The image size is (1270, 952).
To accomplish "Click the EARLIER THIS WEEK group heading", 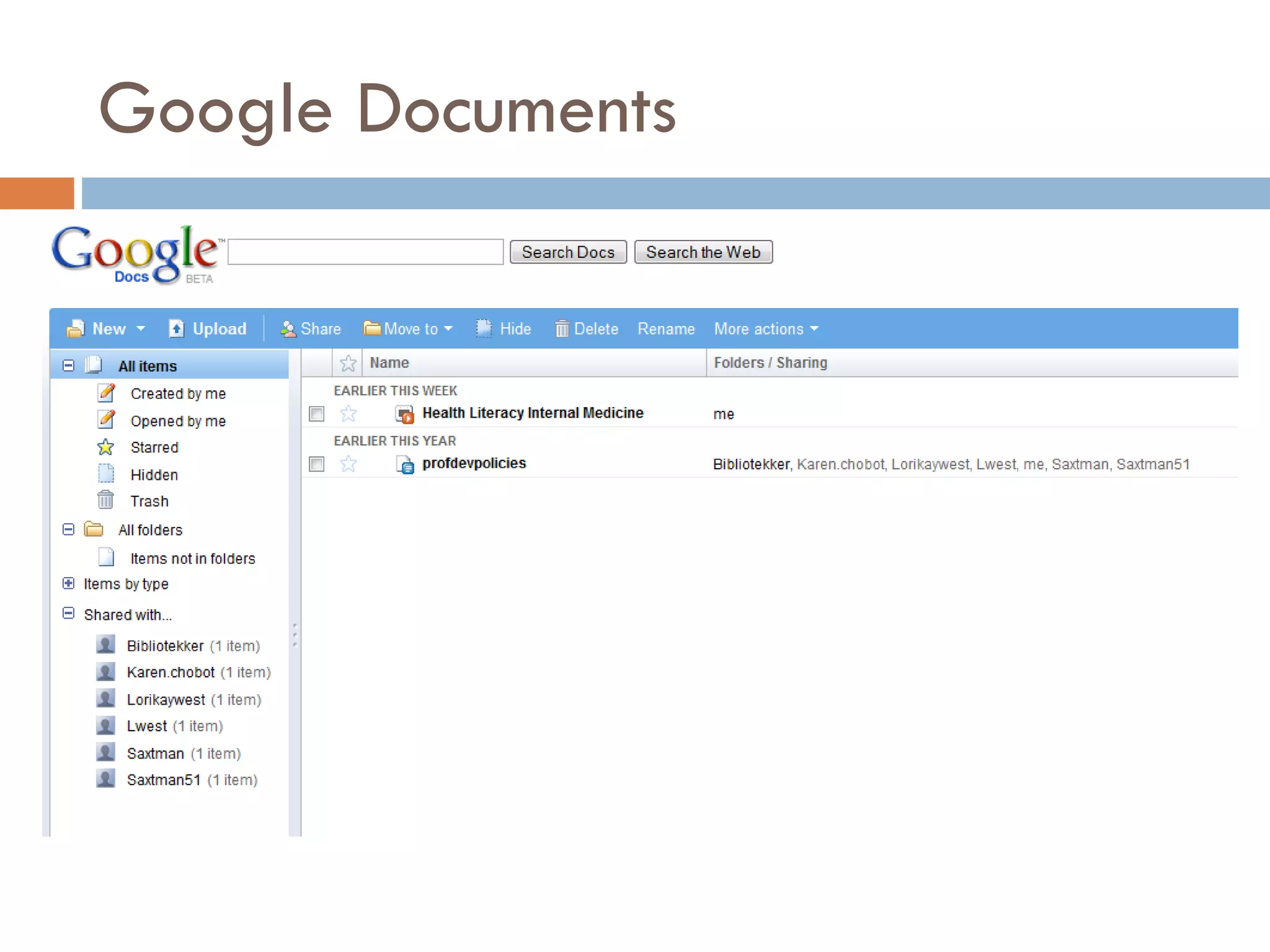I will click(x=396, y=390).
